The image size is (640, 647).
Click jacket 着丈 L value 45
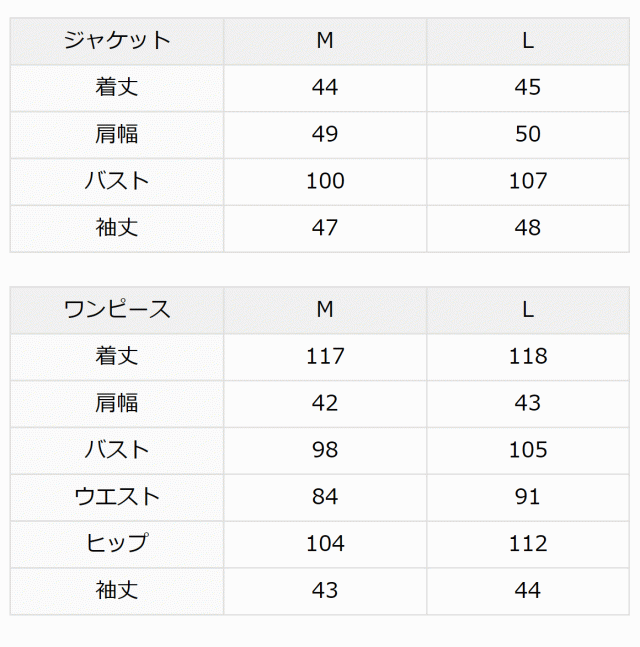tap(528, 88)
